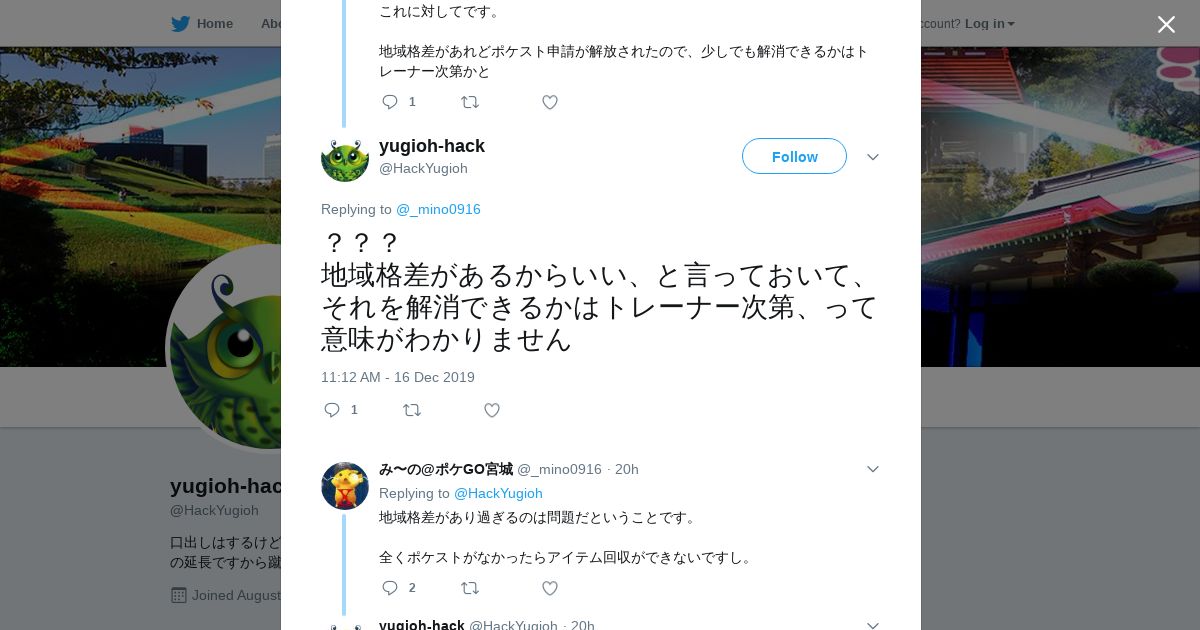Open み〜の@ポケGO宮城 profile avatar
The width and height of the screenshot is (1200, 630).
pyautogui.click(x=345, y=486)
